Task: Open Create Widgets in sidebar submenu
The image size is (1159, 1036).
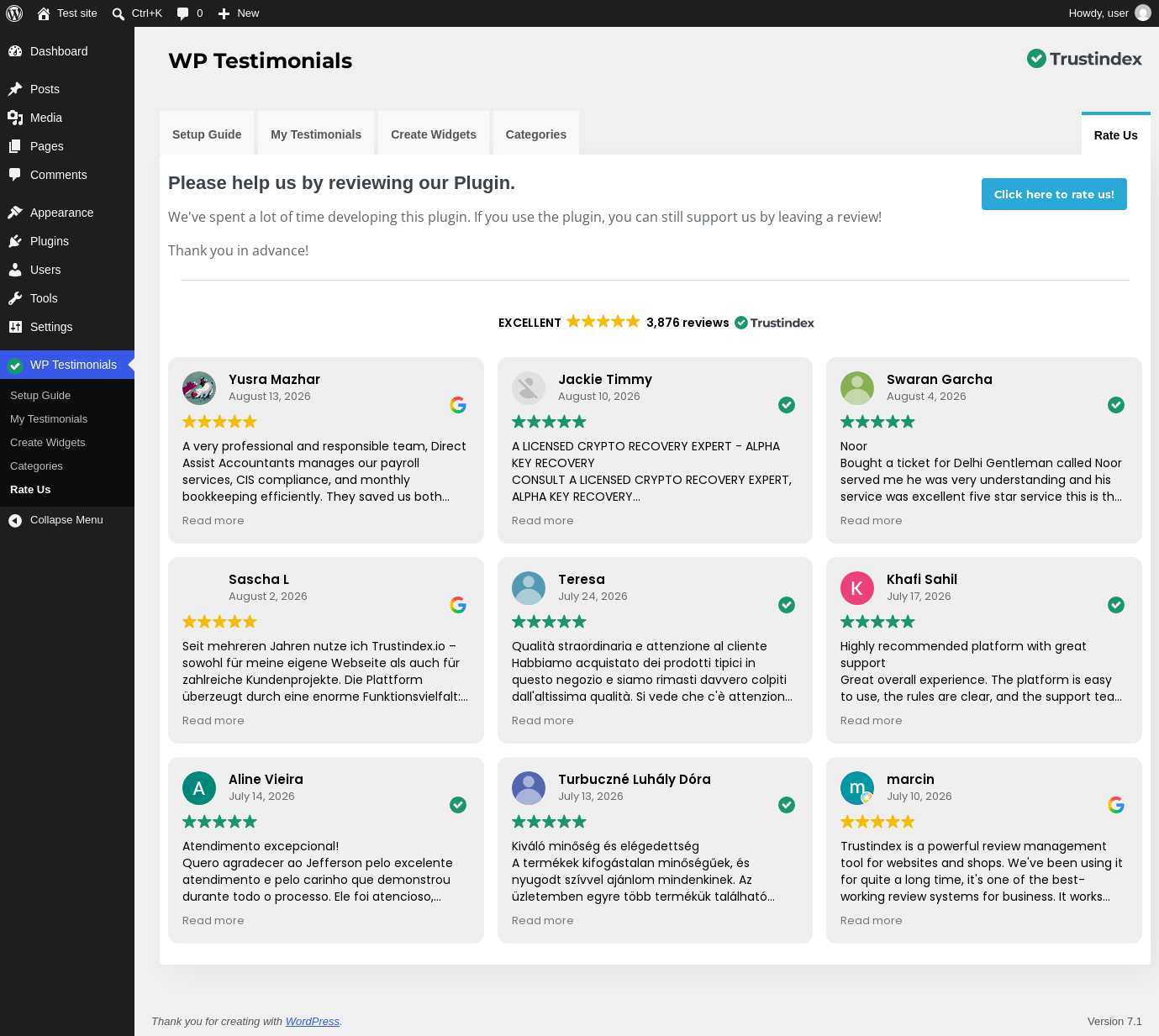Action: [x=48, y=443]
